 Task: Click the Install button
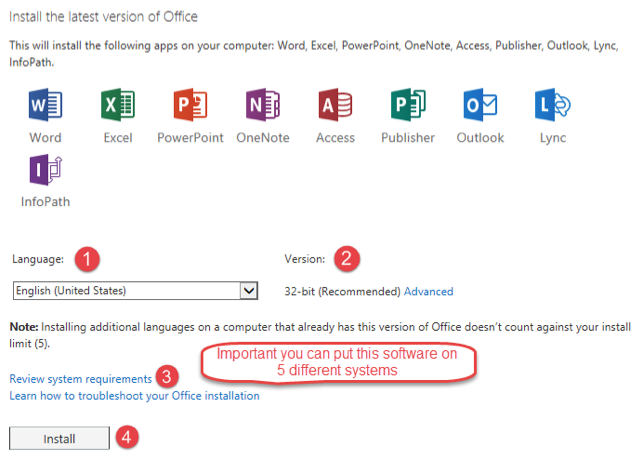pyautogui.click(x=59, y=438)
